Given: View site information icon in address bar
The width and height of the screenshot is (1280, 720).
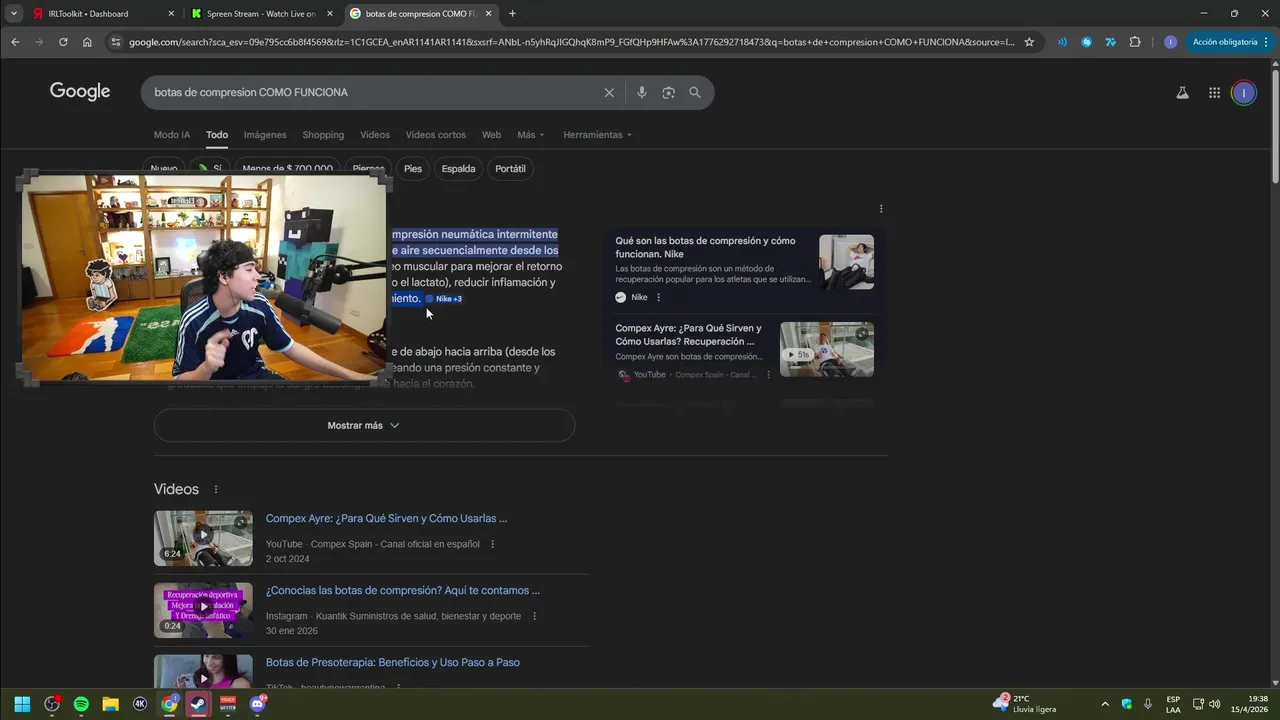Looking at the screenshot, I should coord(115,42).
